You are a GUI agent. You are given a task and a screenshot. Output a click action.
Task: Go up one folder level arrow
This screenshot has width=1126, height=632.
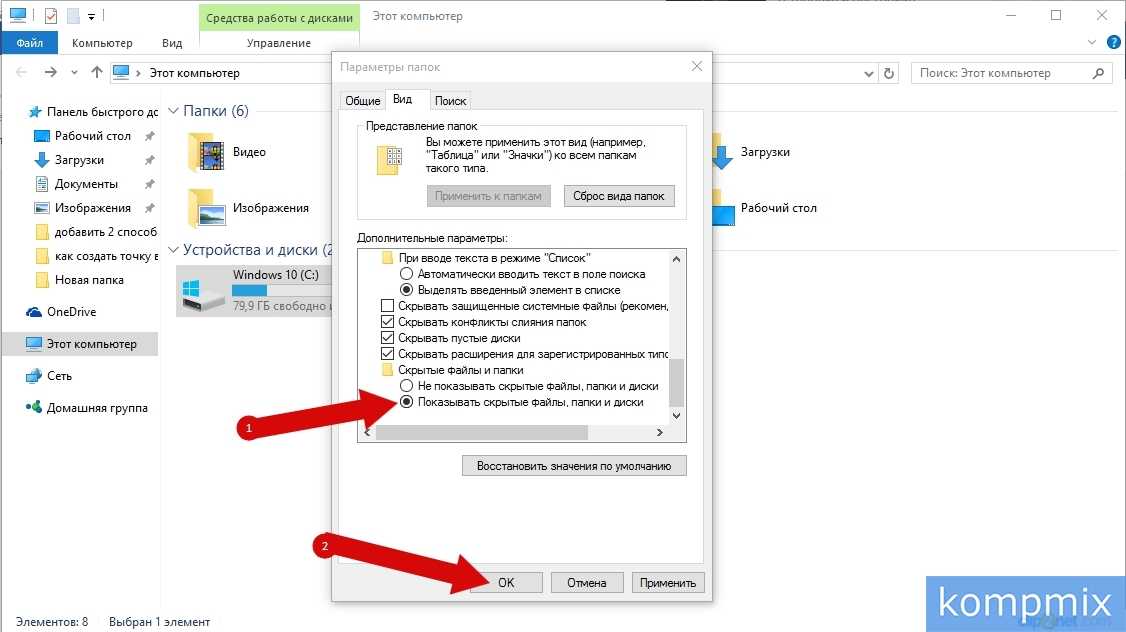click(97, 73)
